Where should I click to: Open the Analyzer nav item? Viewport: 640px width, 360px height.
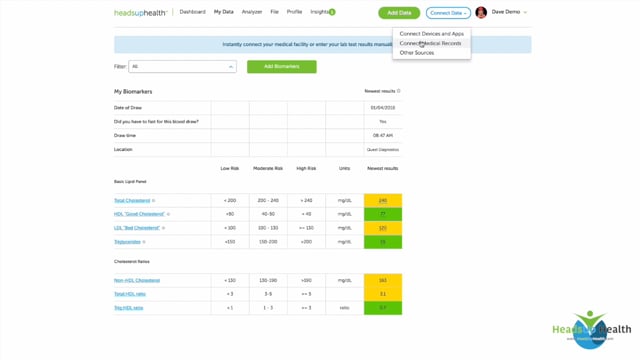click(x=252, y=12)
